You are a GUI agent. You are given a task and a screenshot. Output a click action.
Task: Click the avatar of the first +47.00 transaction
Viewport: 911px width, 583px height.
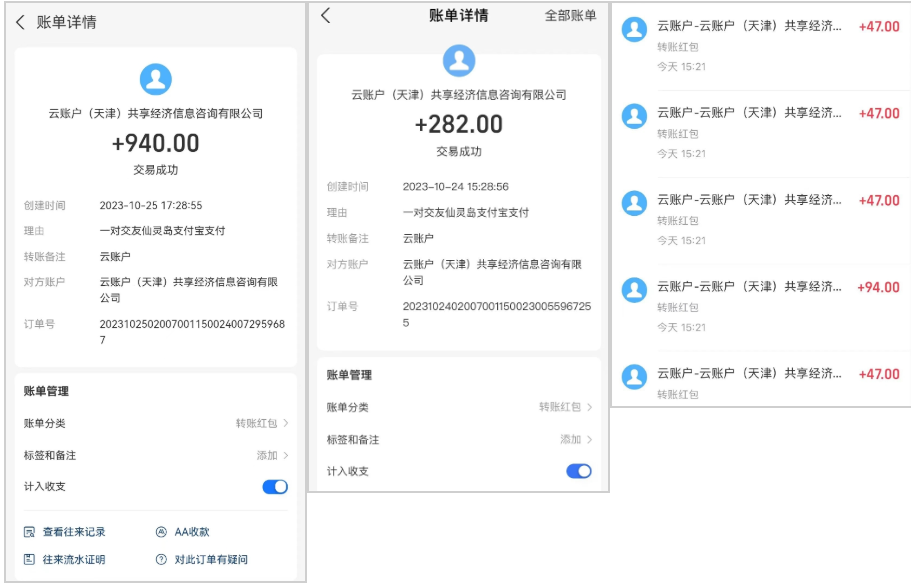pyautogui.click(x=634, y=26)
